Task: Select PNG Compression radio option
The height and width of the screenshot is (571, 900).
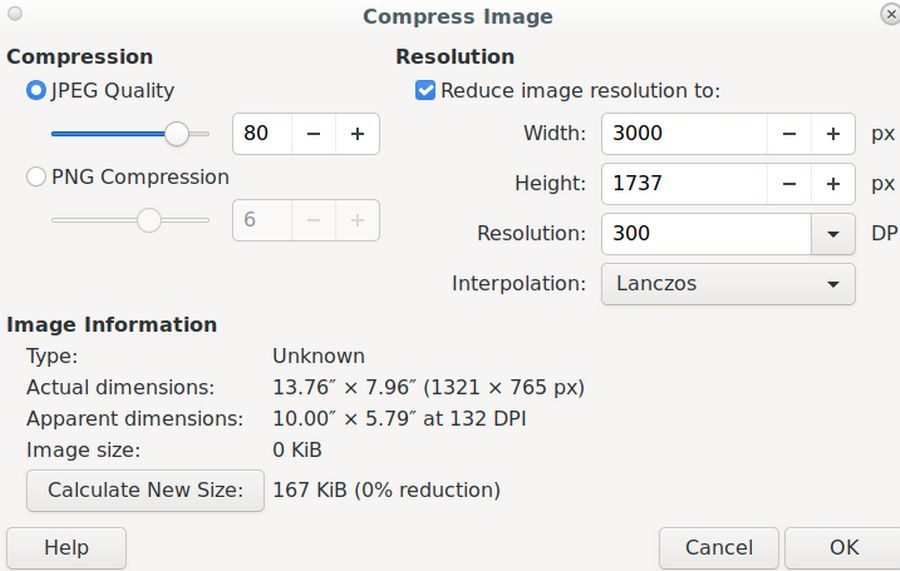Action: pyautogui.click(x=37, y=177)
